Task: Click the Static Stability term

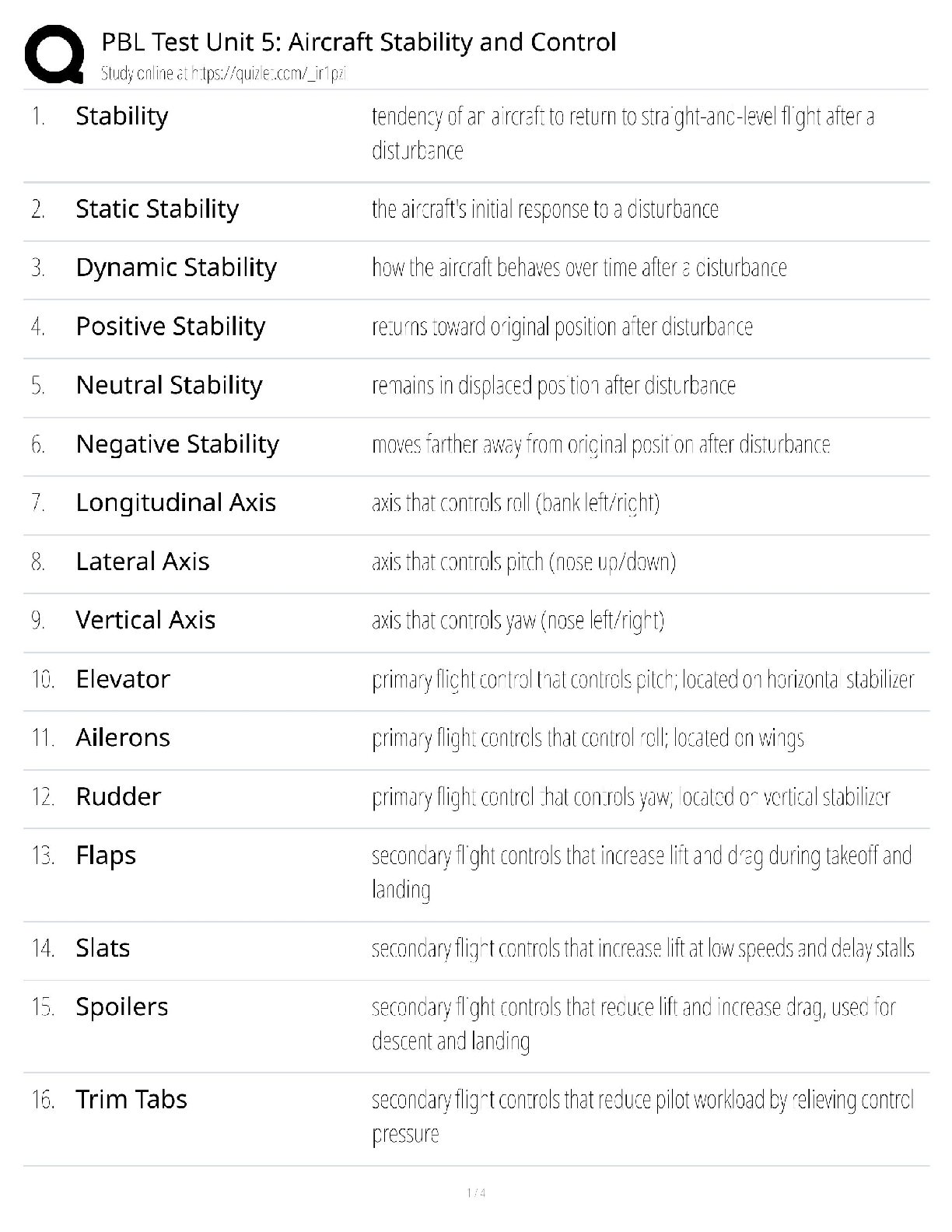Action: (157, 208)
